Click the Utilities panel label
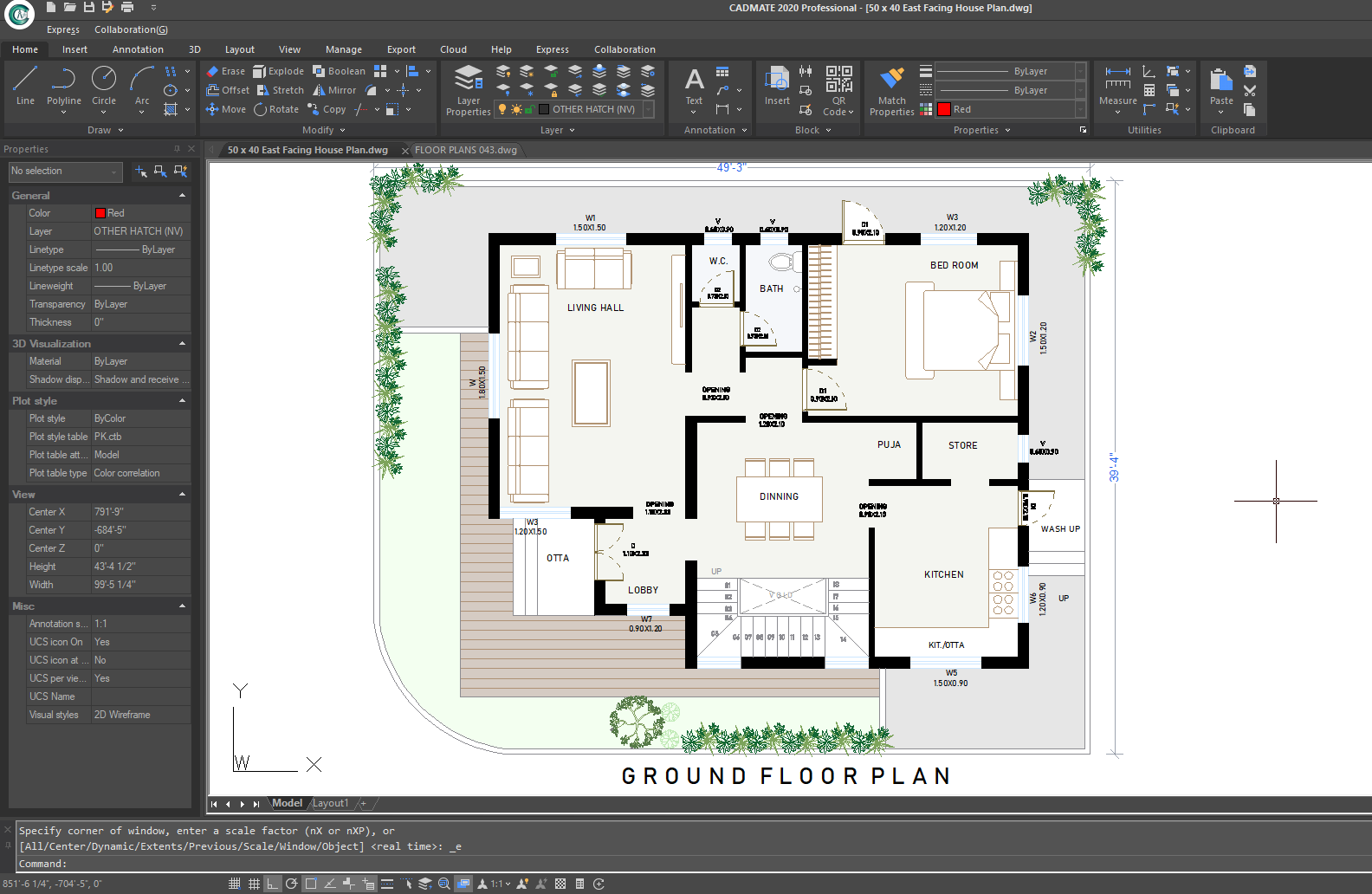 pyautogui.click(x=1144, y=130)
